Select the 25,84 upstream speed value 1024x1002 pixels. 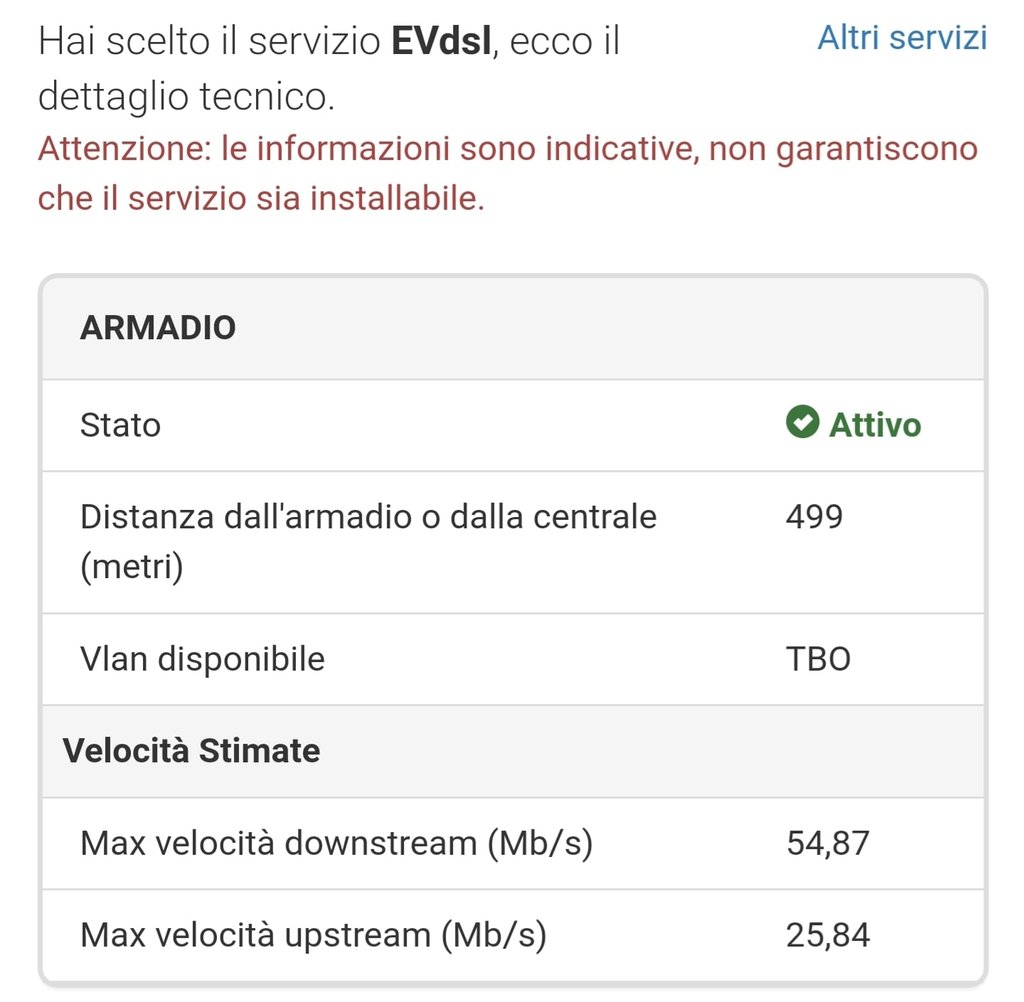[828, 935]
